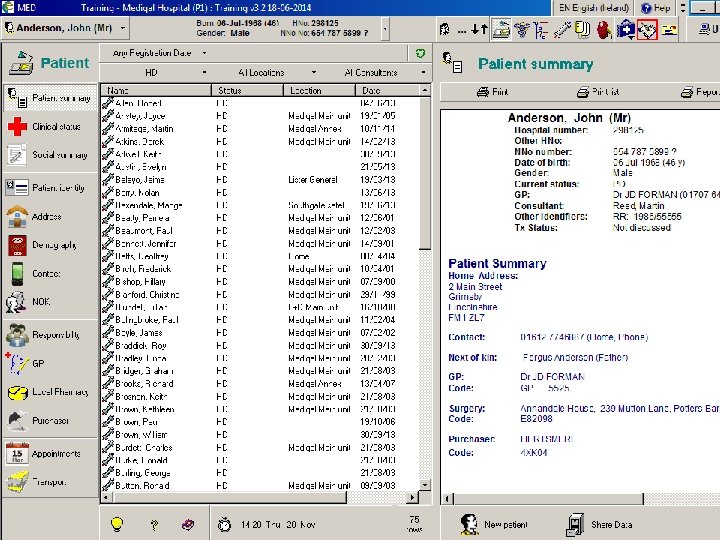Open Address section in sidebar
The height and width of the screenshot is (540, 720).
[x=50, y=216]
